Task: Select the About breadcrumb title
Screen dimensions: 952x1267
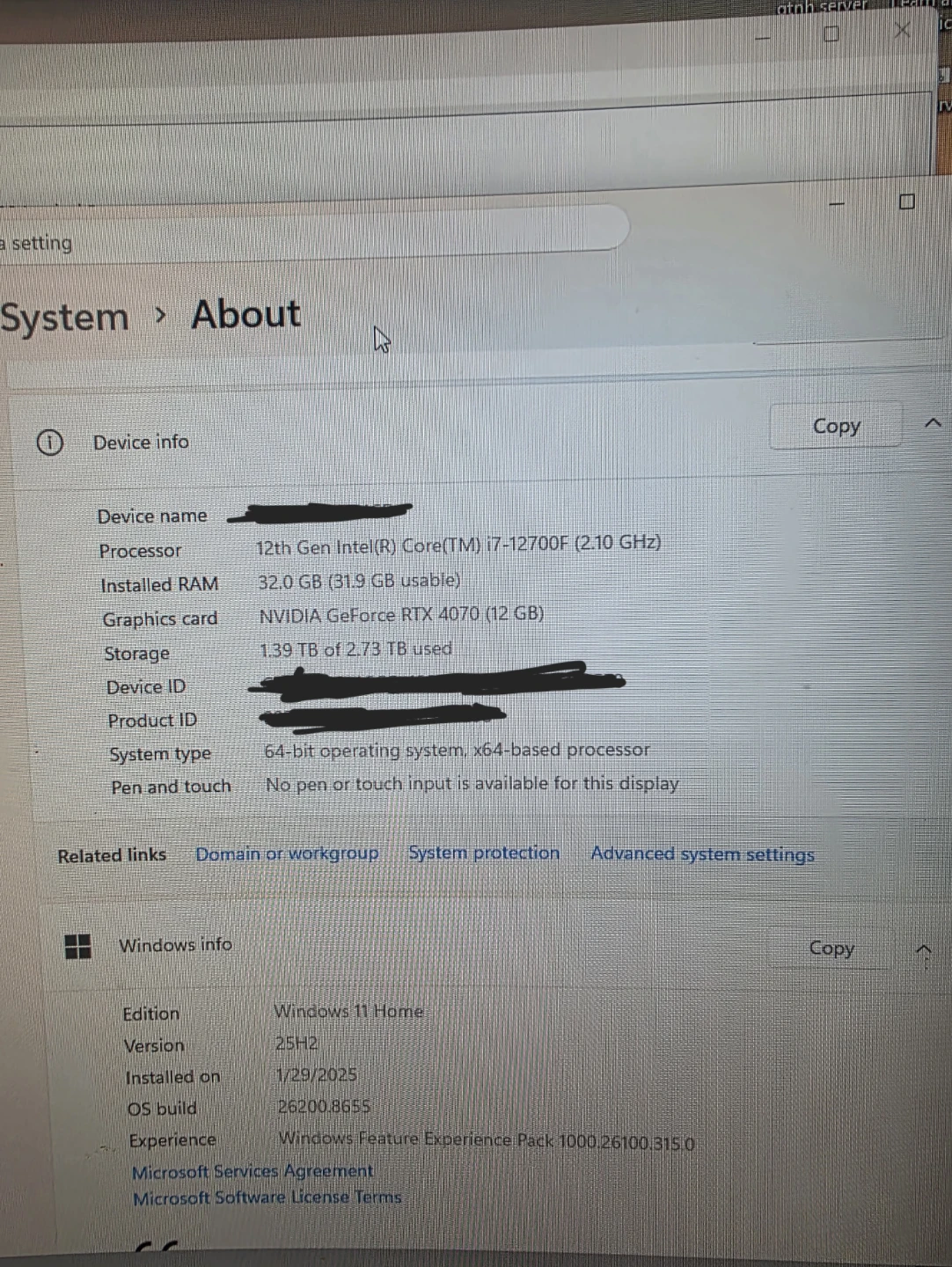Action: click(x=246, y=314)
